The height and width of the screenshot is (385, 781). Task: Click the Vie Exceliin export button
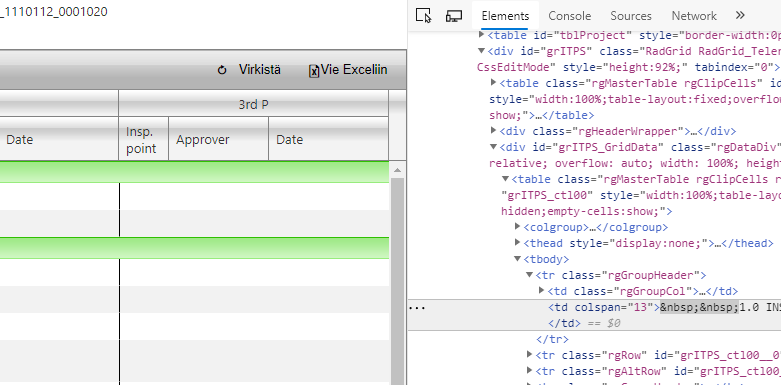point(348,70)
